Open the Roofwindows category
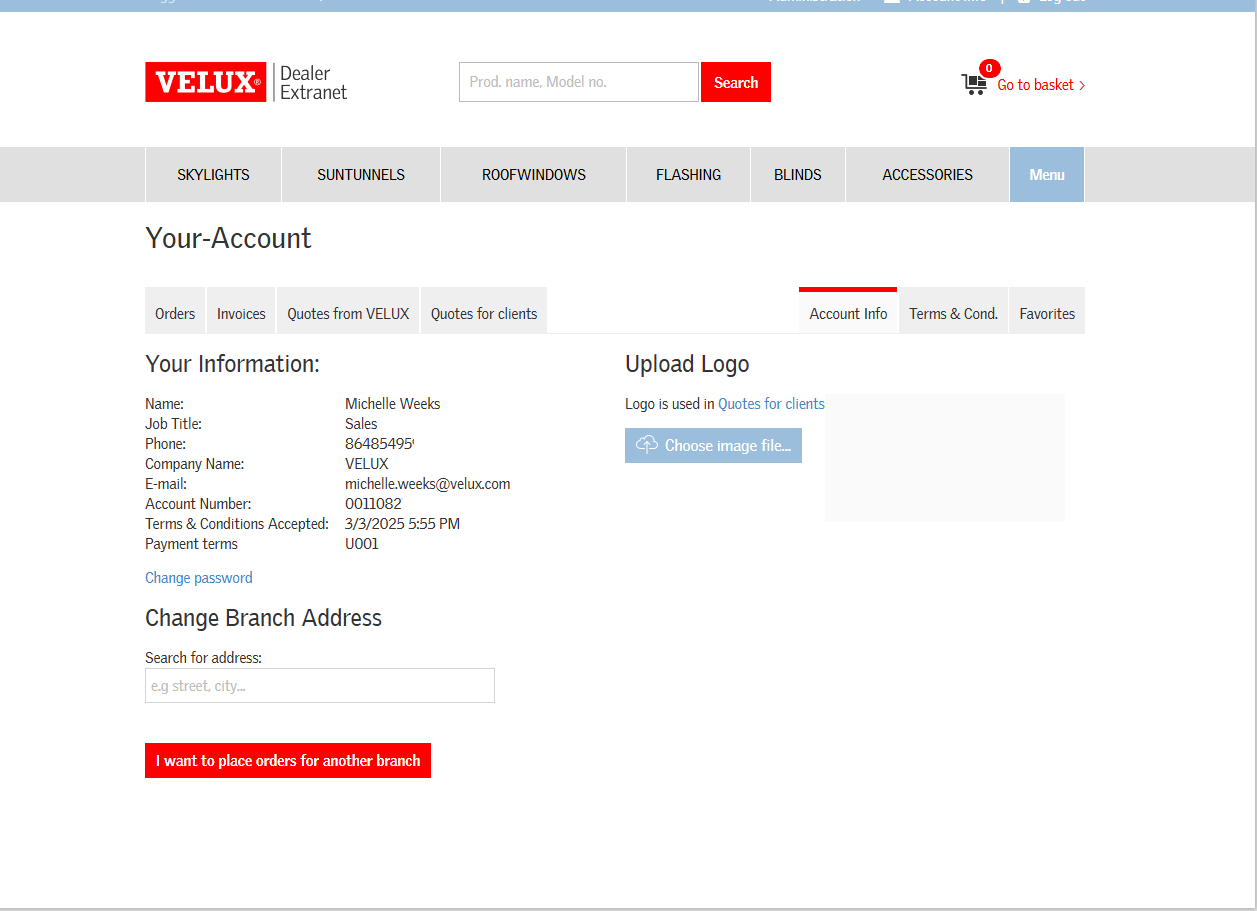 point(533,175)
